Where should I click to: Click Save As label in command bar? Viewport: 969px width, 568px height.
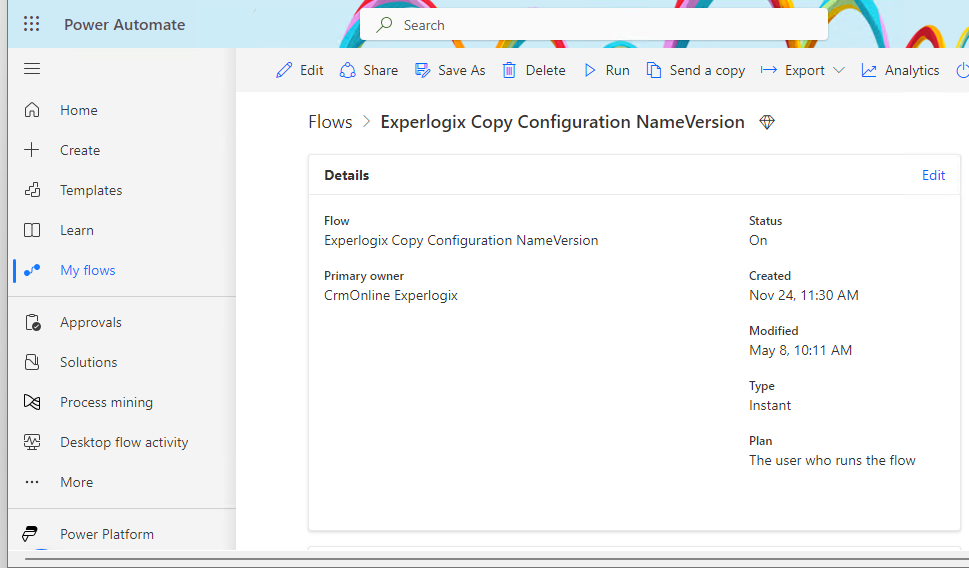click(x=462, y=70)
